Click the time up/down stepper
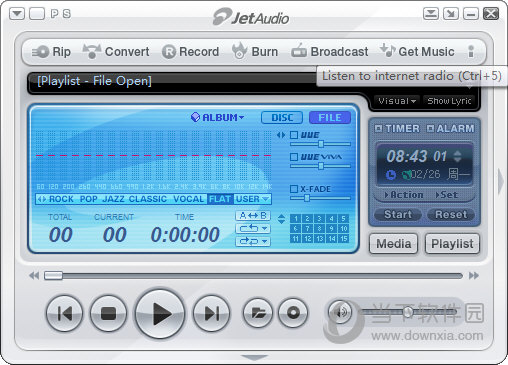The width and height of the screenshot is (508, 365). click(x=458, y=156)
